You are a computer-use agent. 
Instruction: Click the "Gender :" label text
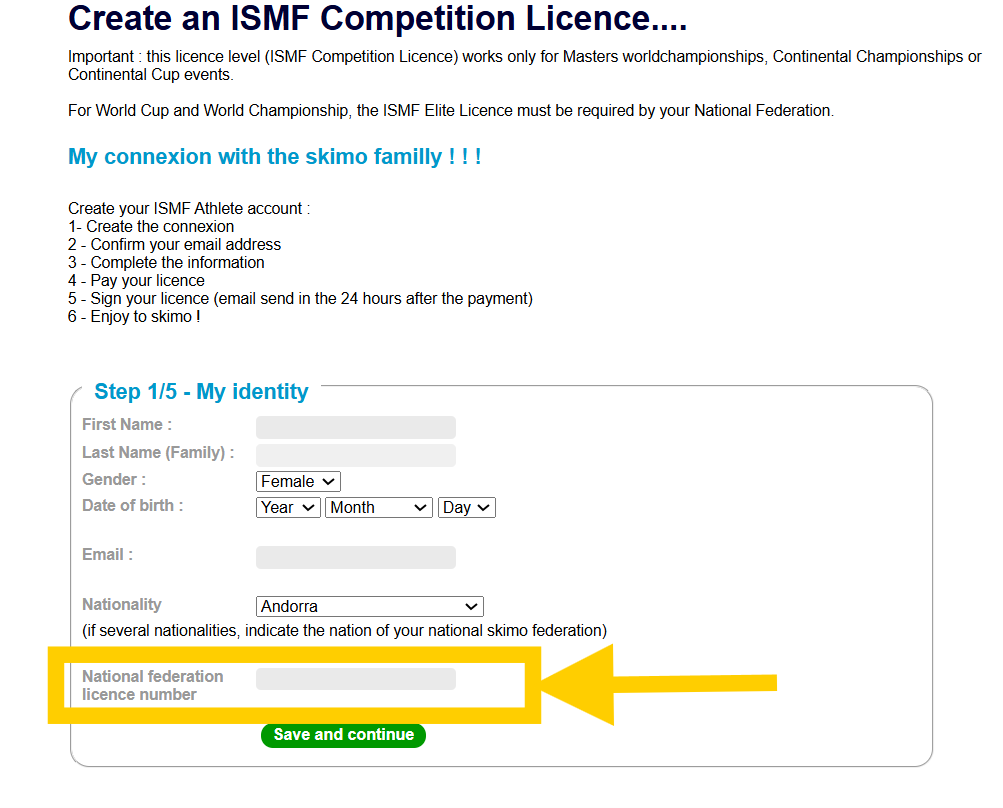coord(114,480)
